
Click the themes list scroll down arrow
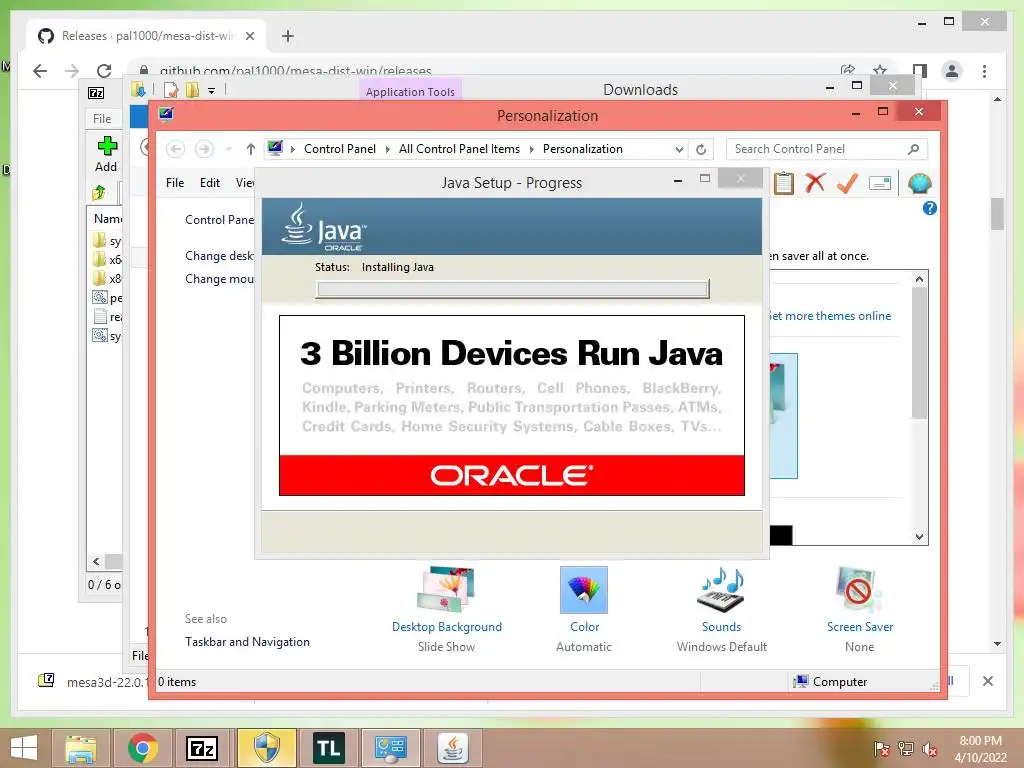point(920,537)
